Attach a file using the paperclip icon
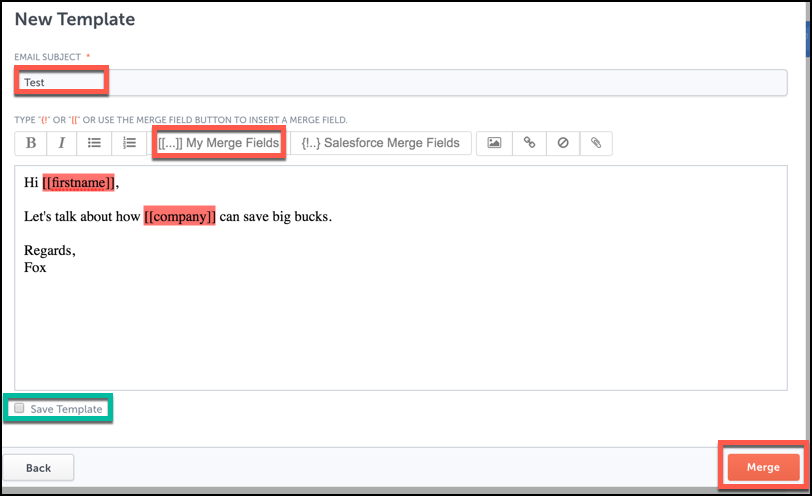Image resolution: width=812 pixels, height=496 pixels. 596,143
